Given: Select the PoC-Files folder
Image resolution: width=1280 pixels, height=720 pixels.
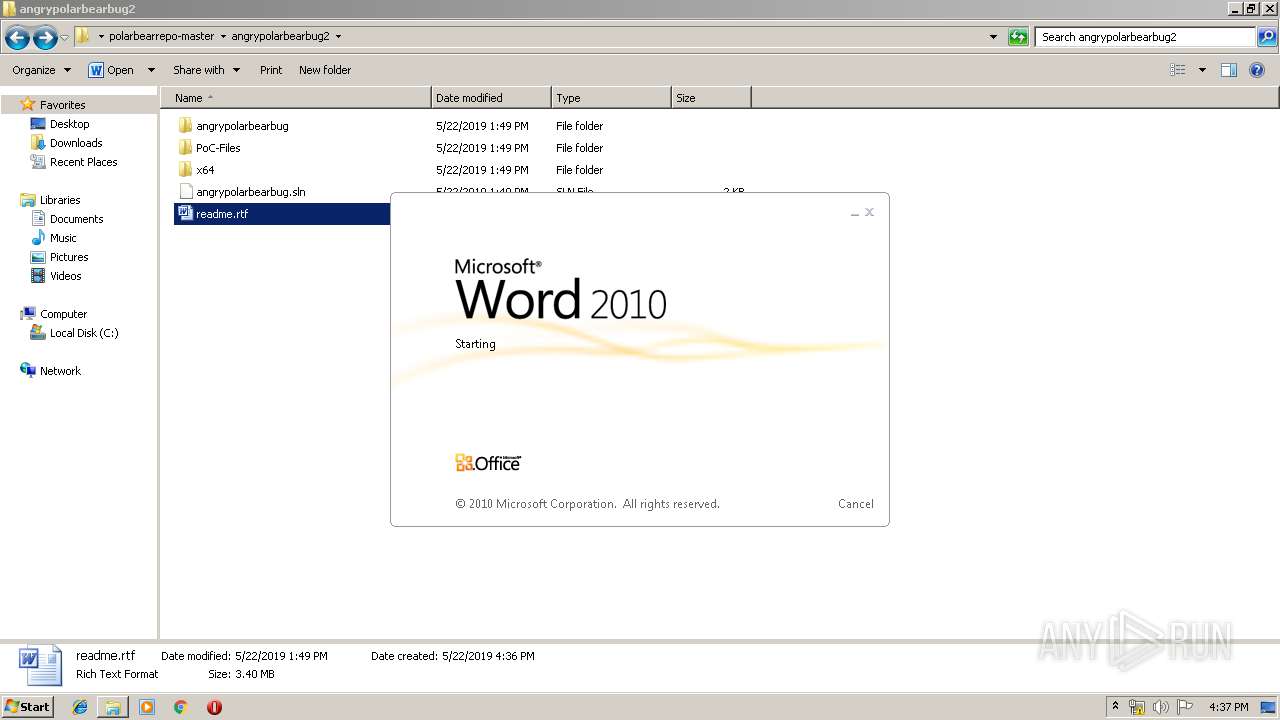Looking at the screenshot, I should pos(218,148).
